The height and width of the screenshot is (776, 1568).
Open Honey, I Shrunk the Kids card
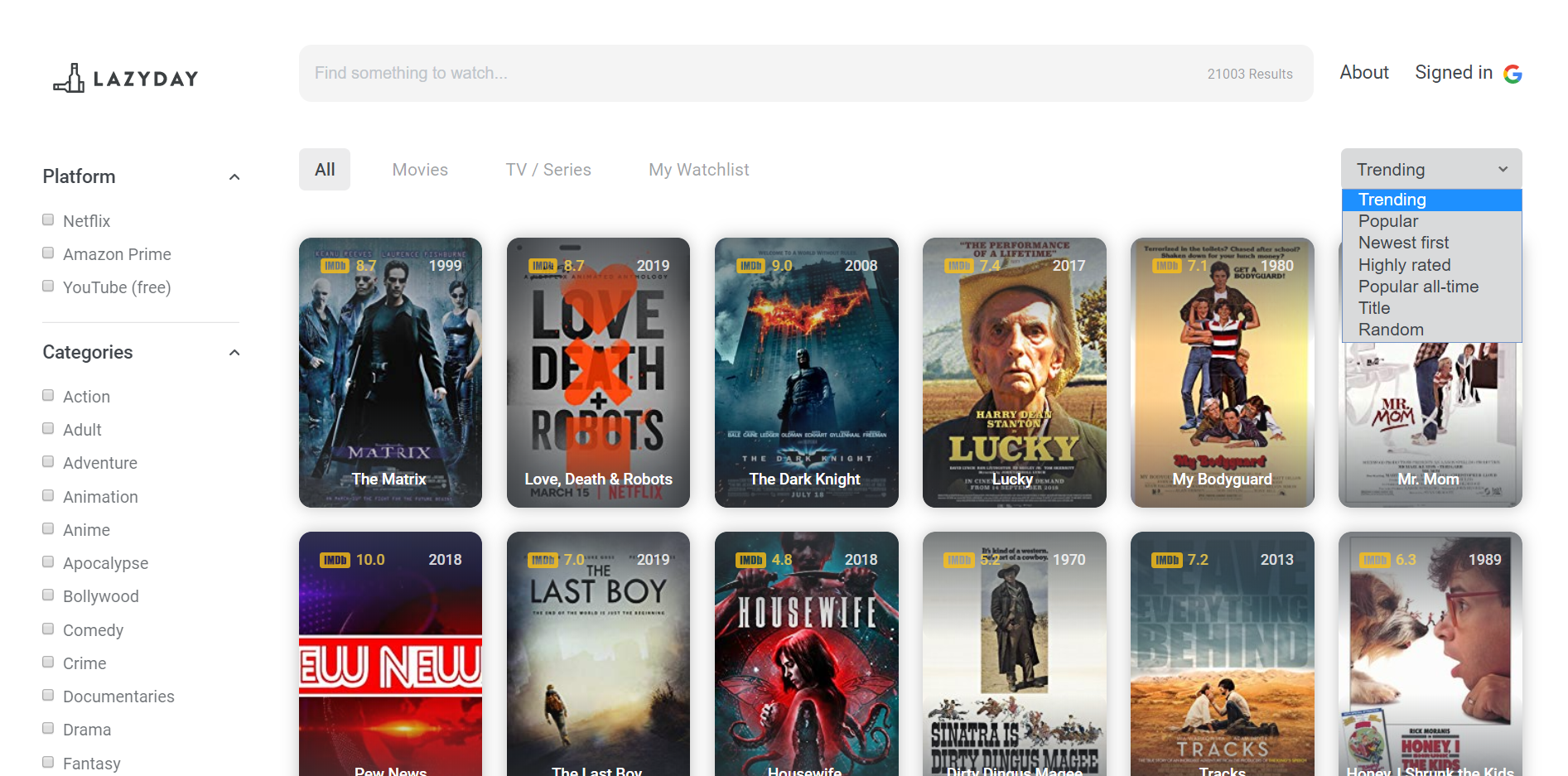[x=1430, y=654]
